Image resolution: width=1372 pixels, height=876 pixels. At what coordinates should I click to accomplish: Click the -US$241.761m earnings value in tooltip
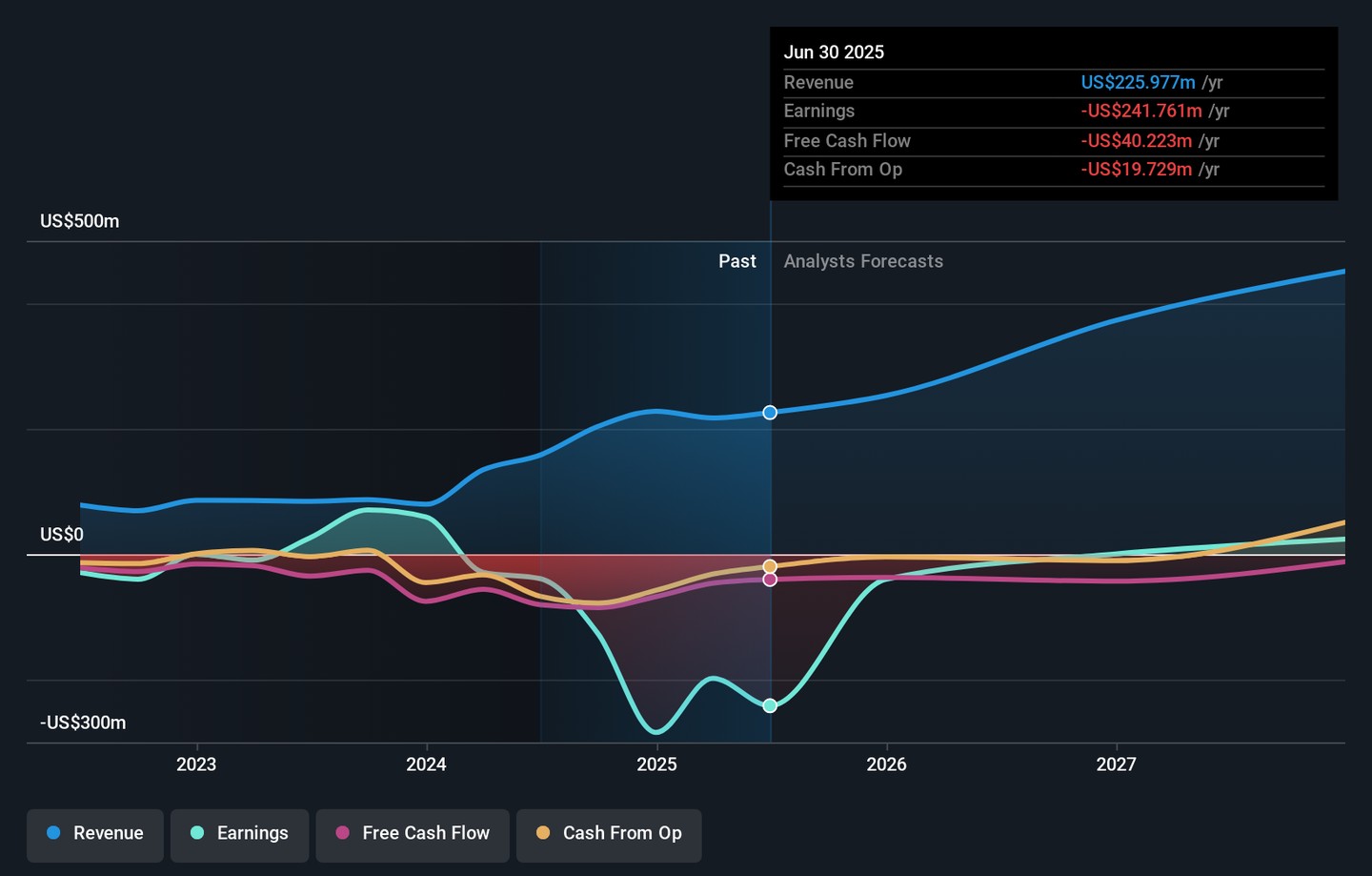coord(1140,112)
